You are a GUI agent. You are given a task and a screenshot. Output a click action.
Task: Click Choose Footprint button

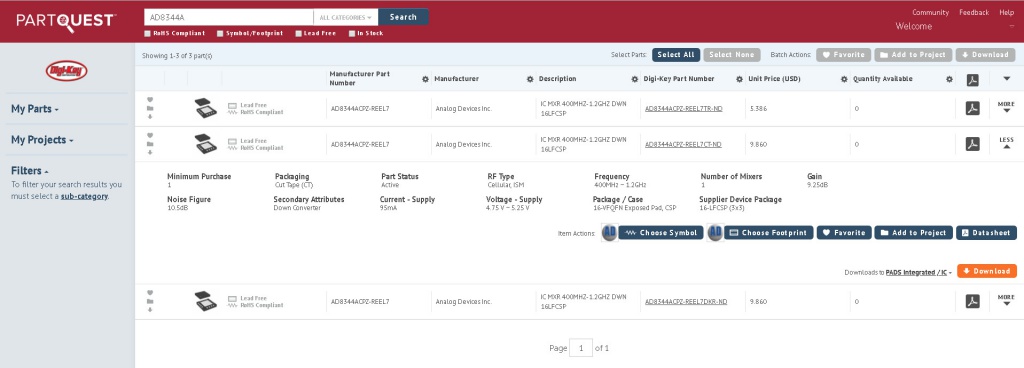[769, 233]
